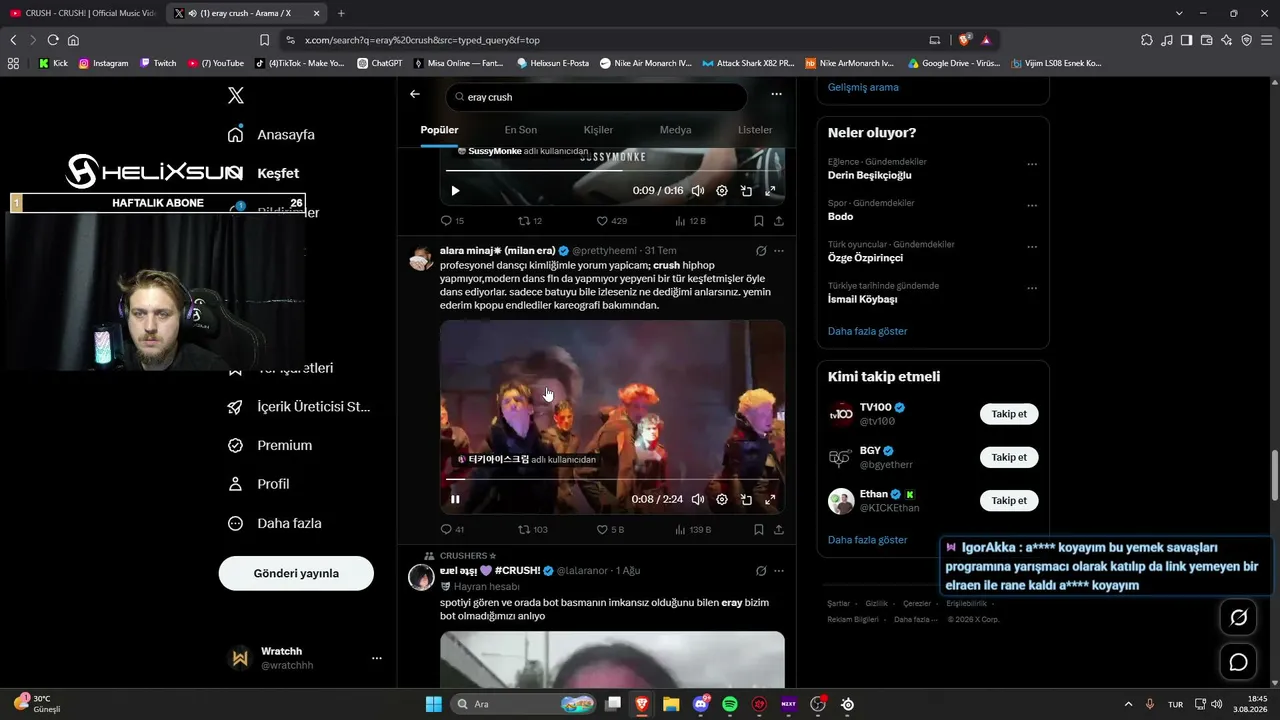Open picture-in-picture for alara minaj video
1280x720 pixels.
coord(746,499)
